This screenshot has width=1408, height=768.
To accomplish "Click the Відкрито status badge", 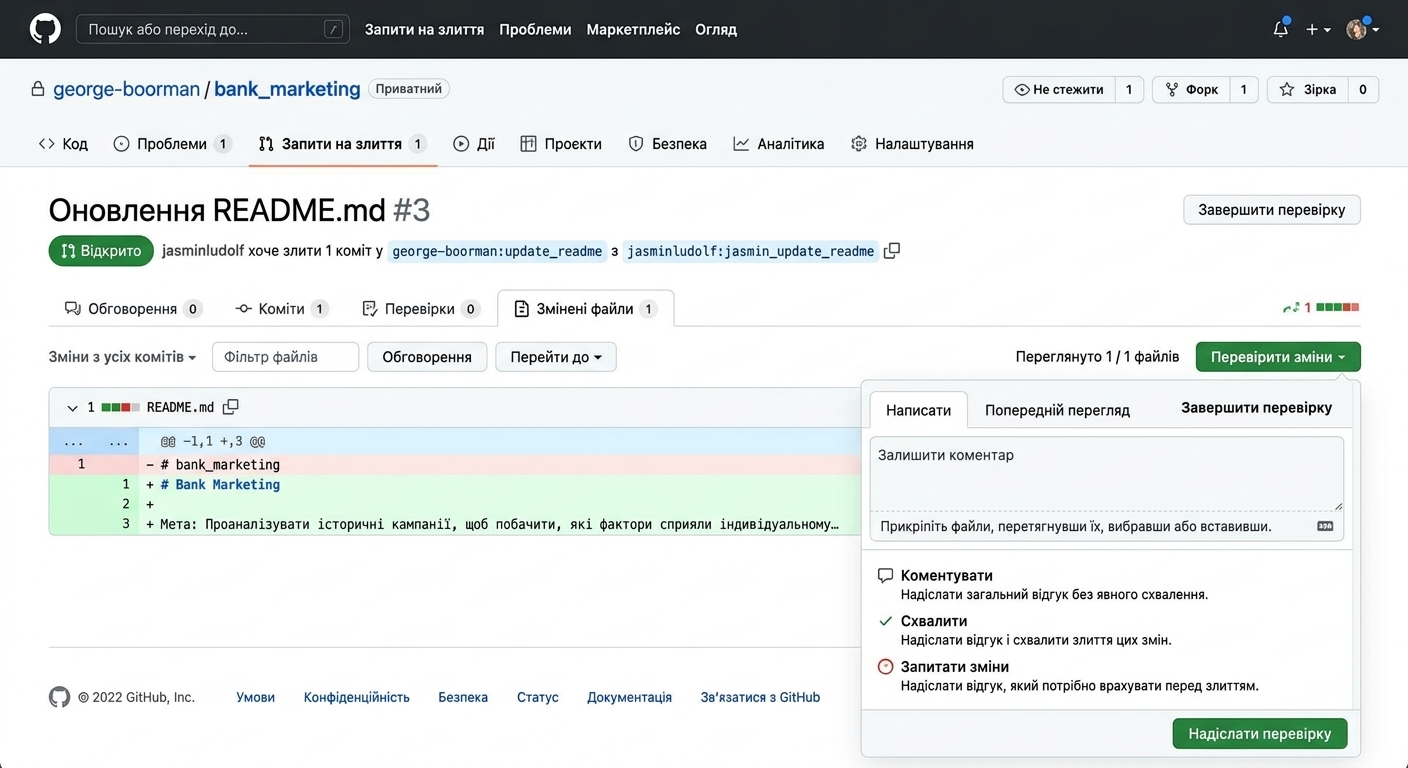I will [x=101, y=251].
